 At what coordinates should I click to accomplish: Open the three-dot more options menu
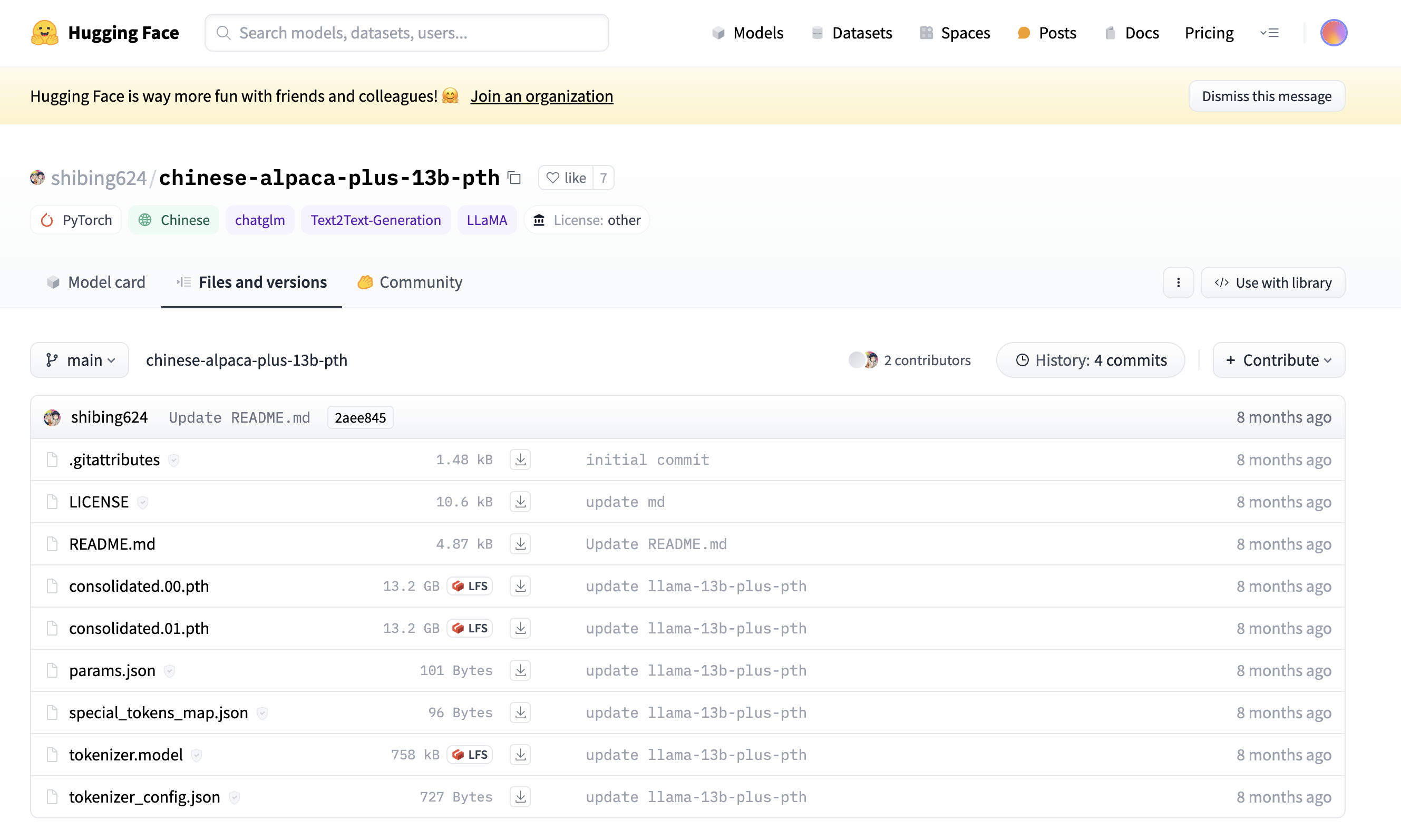[1178, 282]
